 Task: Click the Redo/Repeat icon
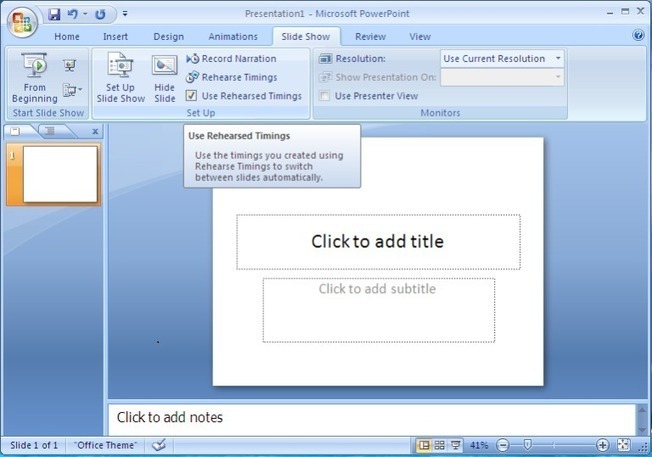click(100, 14)
